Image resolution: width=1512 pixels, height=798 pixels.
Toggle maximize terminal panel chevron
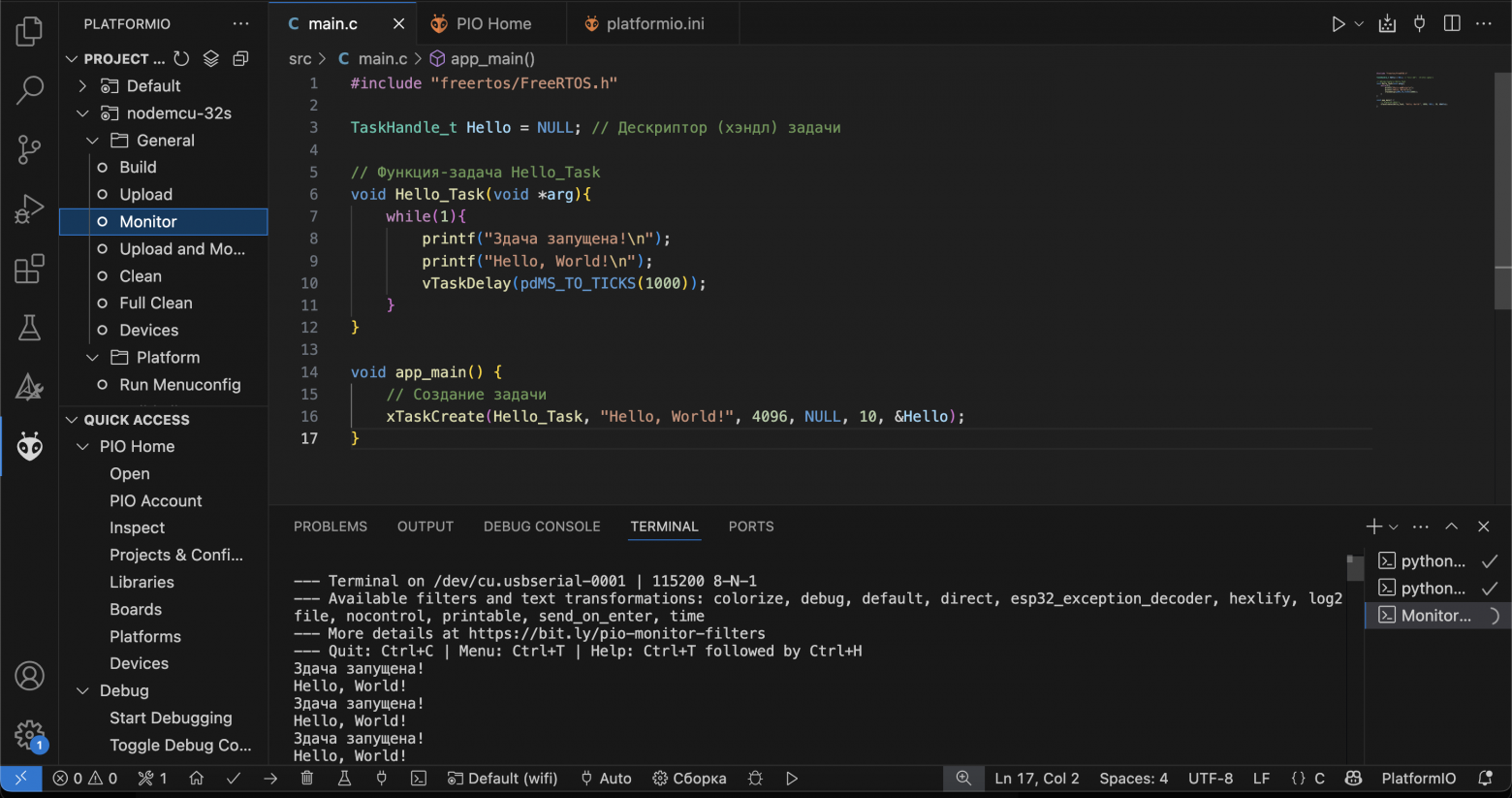tap(1451, 527)
